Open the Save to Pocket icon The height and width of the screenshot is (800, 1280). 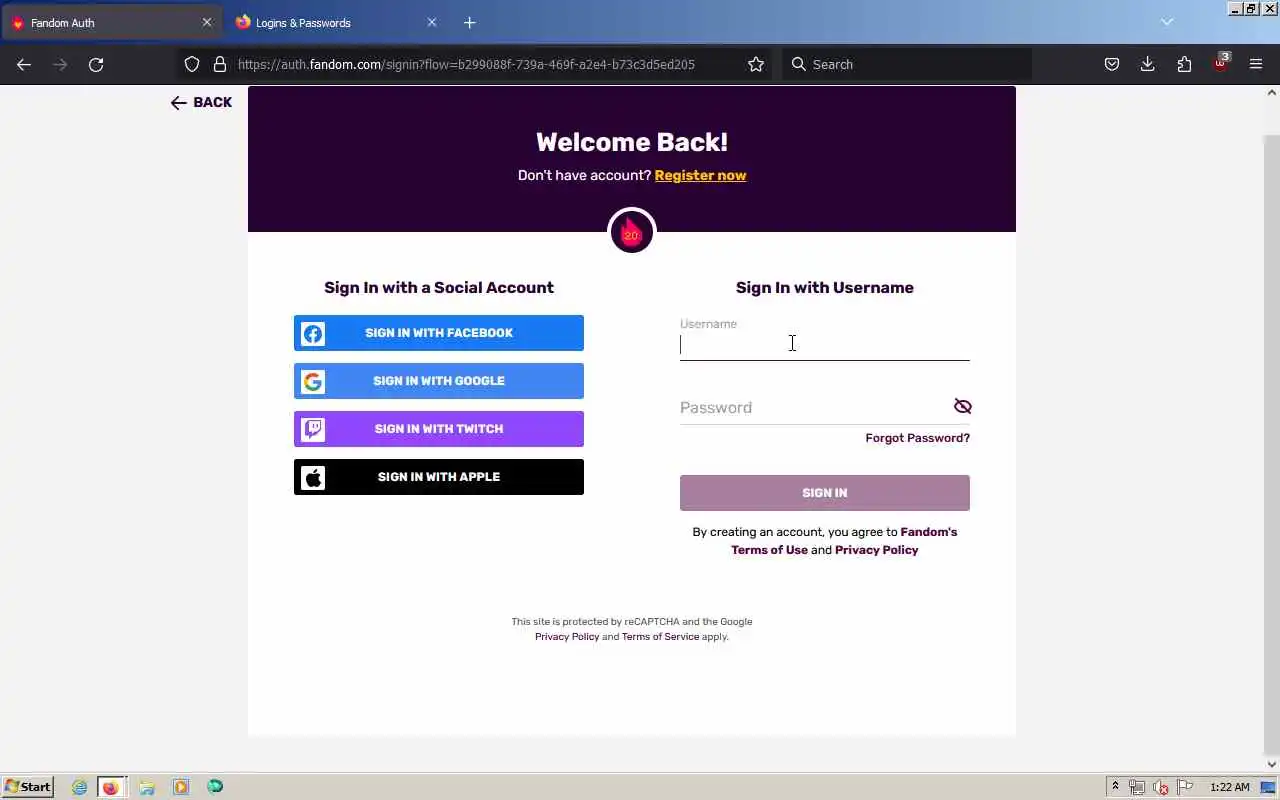click(1112, 64)
